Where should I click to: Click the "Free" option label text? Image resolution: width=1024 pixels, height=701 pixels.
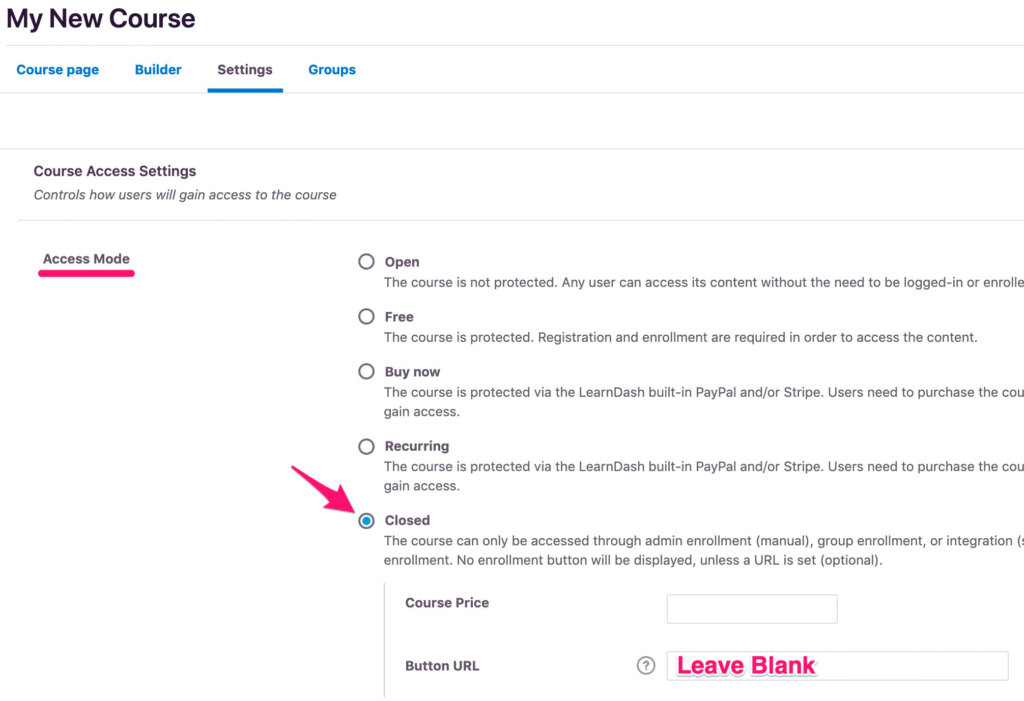coord(399,317)
